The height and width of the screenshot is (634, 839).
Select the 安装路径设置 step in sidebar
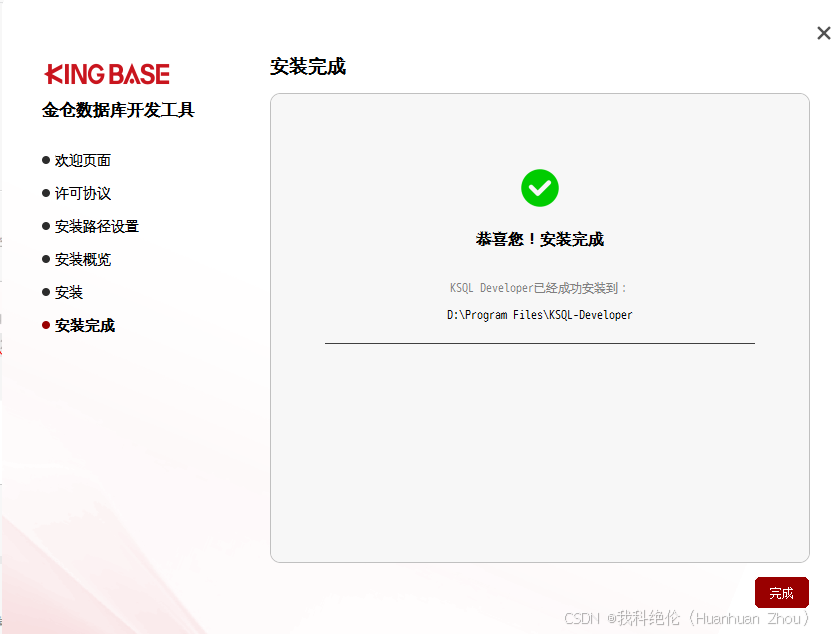(x=90, y=226)
